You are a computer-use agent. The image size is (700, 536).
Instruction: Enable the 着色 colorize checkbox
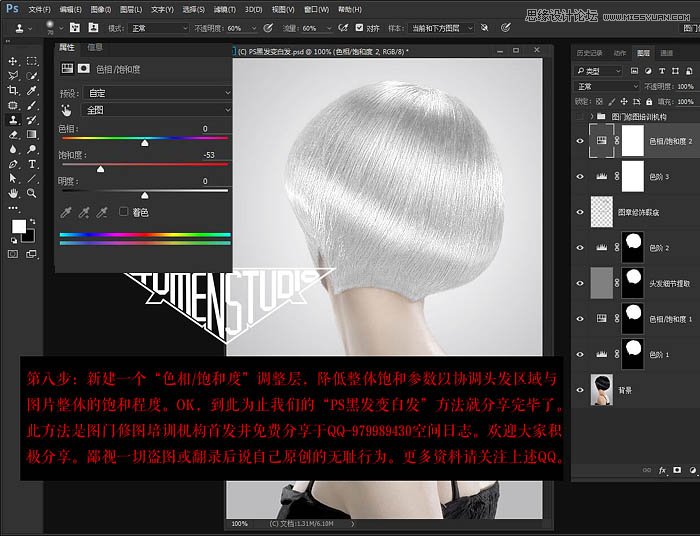[x=124, y=212]
